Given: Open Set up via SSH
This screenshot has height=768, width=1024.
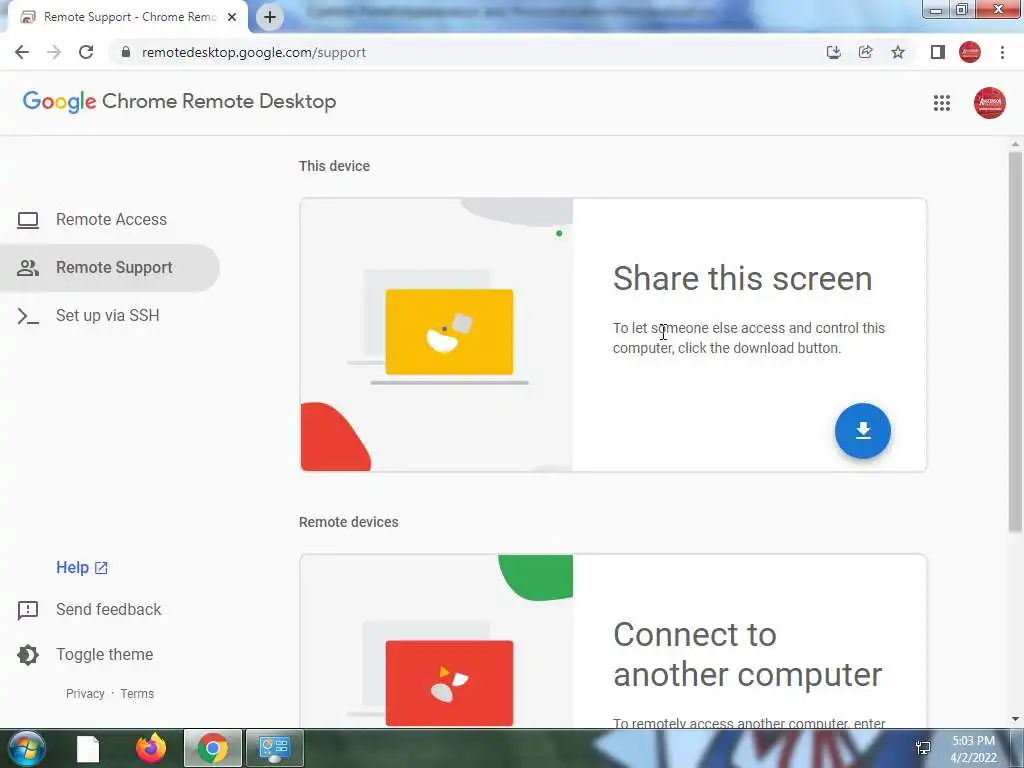Looking at the screenshot, I should pos(110,315).
